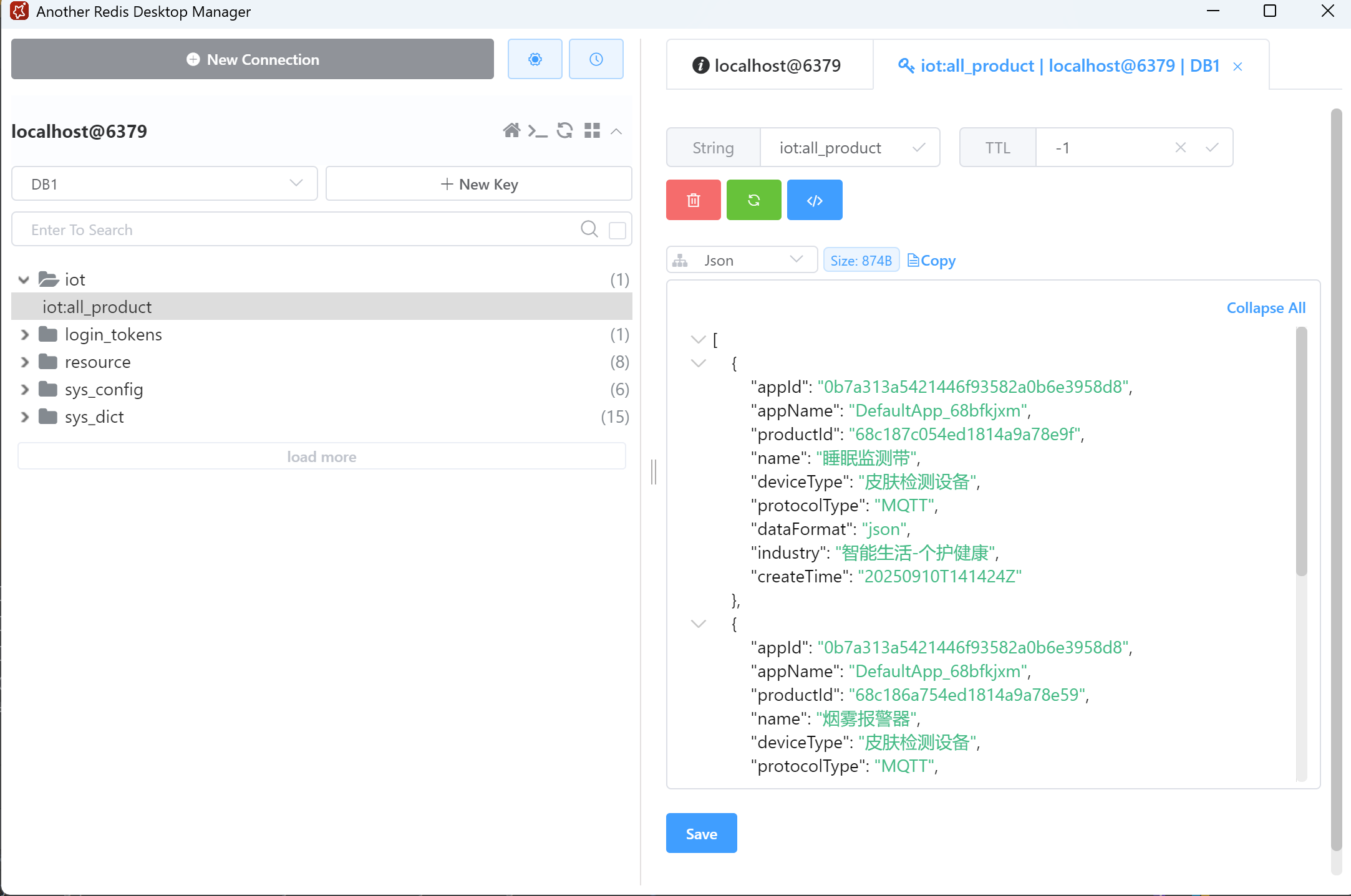Toggle exact search checkbox
This screenshot has height=896, width=1351.
pos(617,230)
